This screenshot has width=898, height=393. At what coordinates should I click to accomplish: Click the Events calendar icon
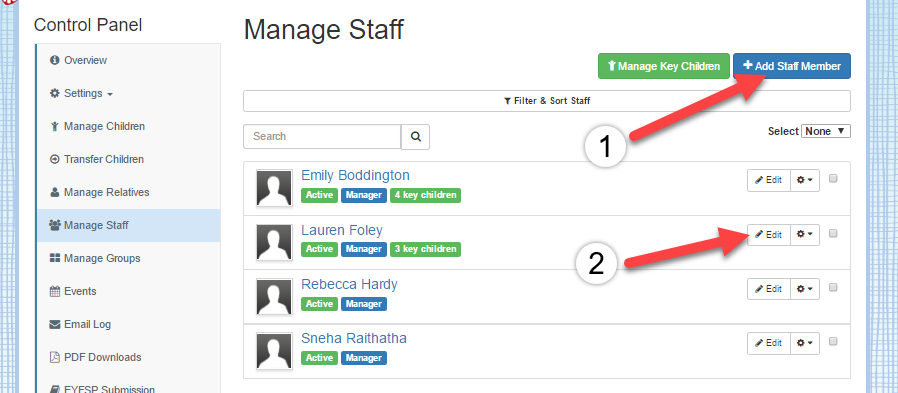click(x=55, y=291)
